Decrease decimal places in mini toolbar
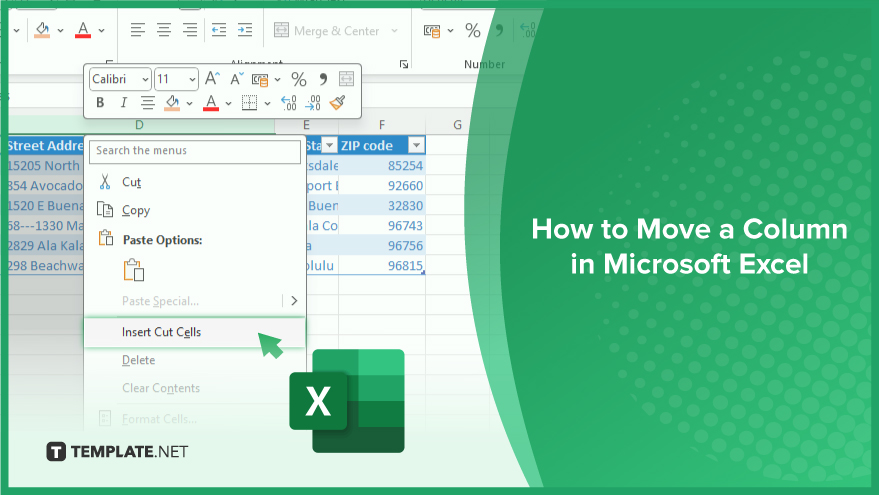Image resolution: width=879 pixels, height=495 pixels. tap(313, 103)
